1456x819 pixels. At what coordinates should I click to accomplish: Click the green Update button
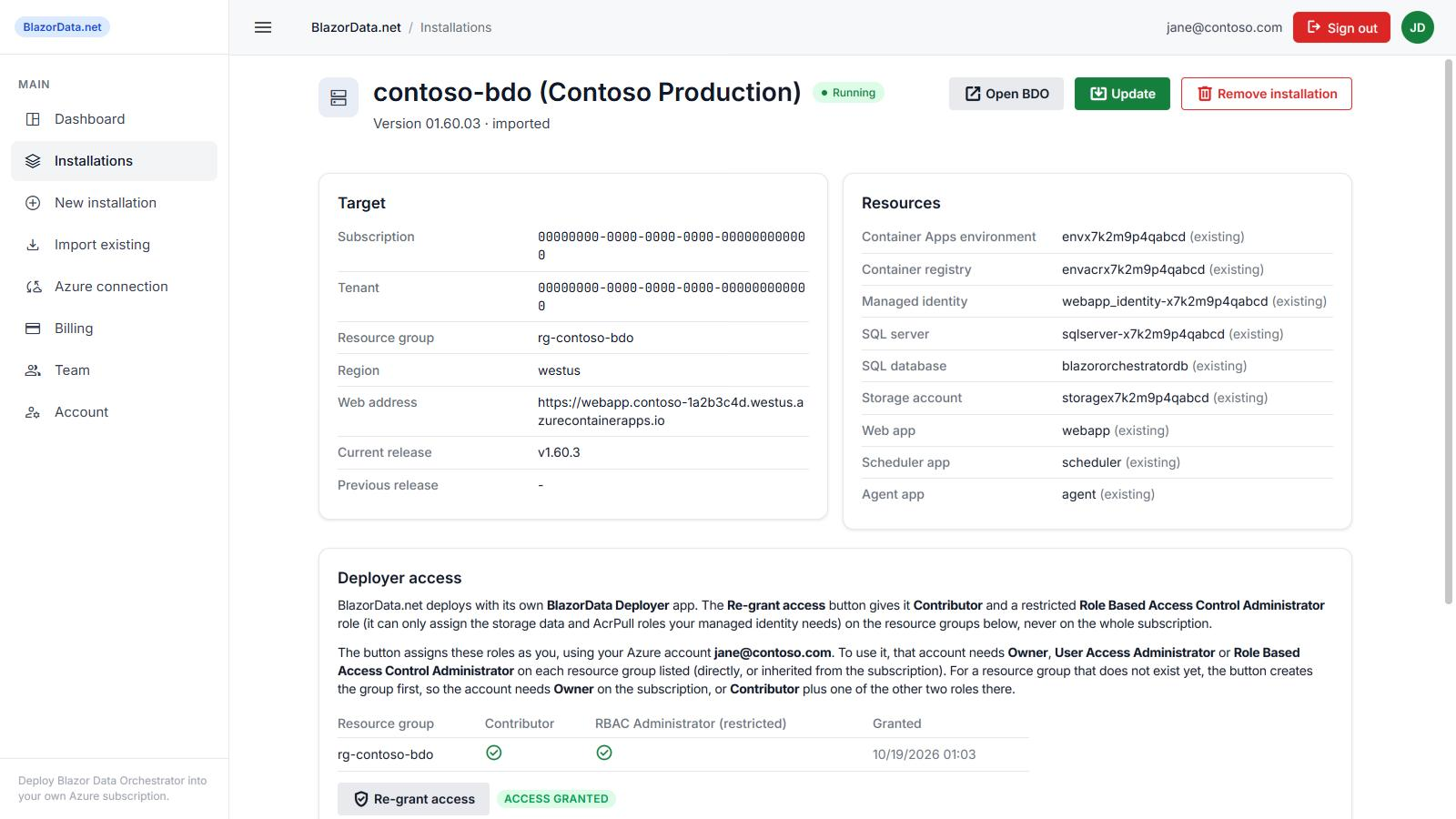1122,94
